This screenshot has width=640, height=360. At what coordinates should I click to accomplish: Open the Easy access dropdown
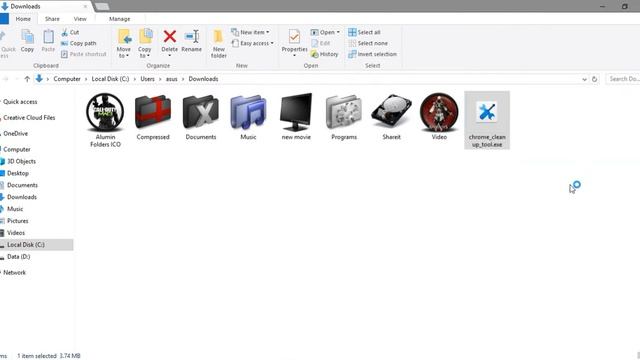252,43
